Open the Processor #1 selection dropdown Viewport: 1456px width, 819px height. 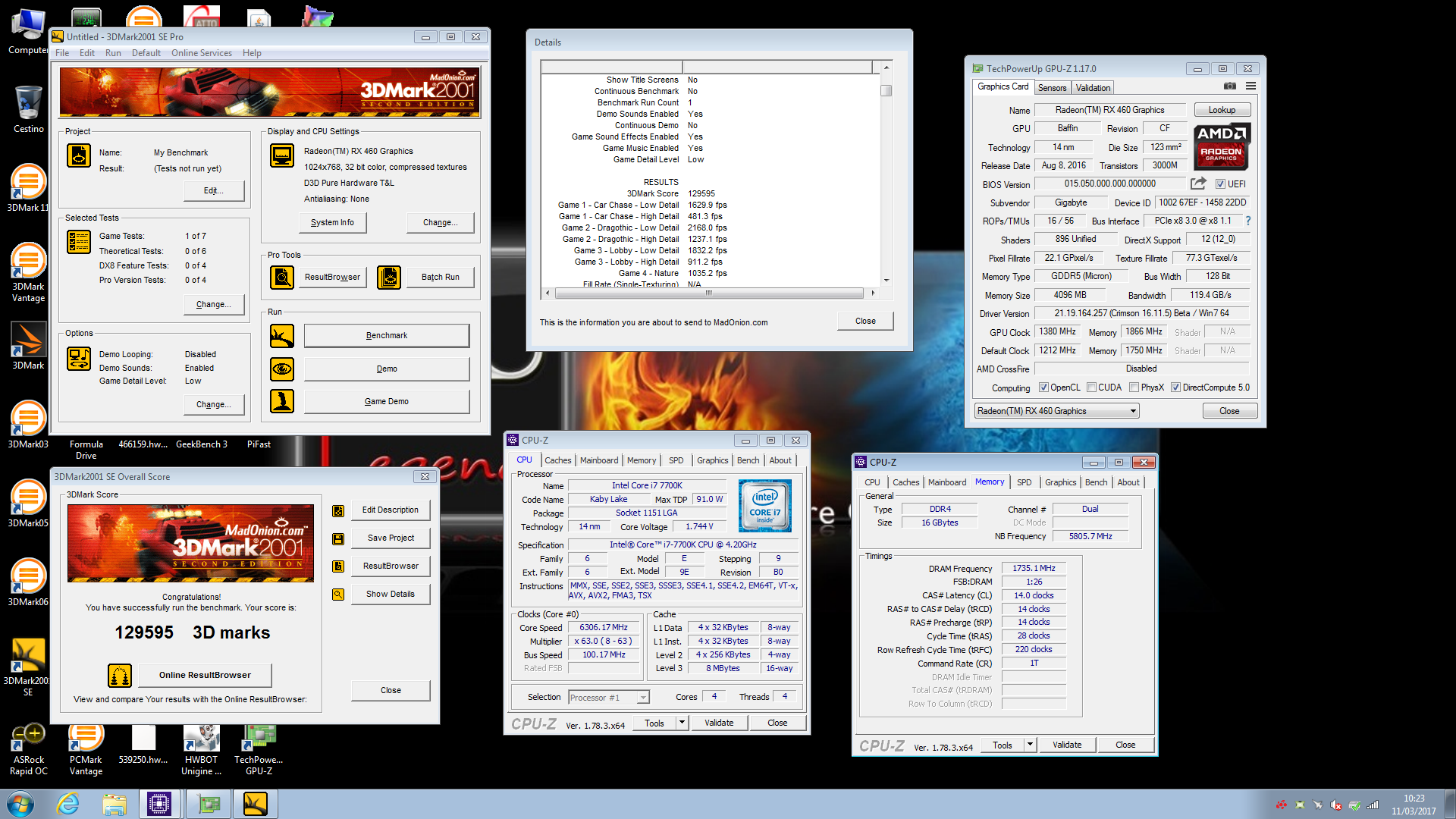coord(609,698)
